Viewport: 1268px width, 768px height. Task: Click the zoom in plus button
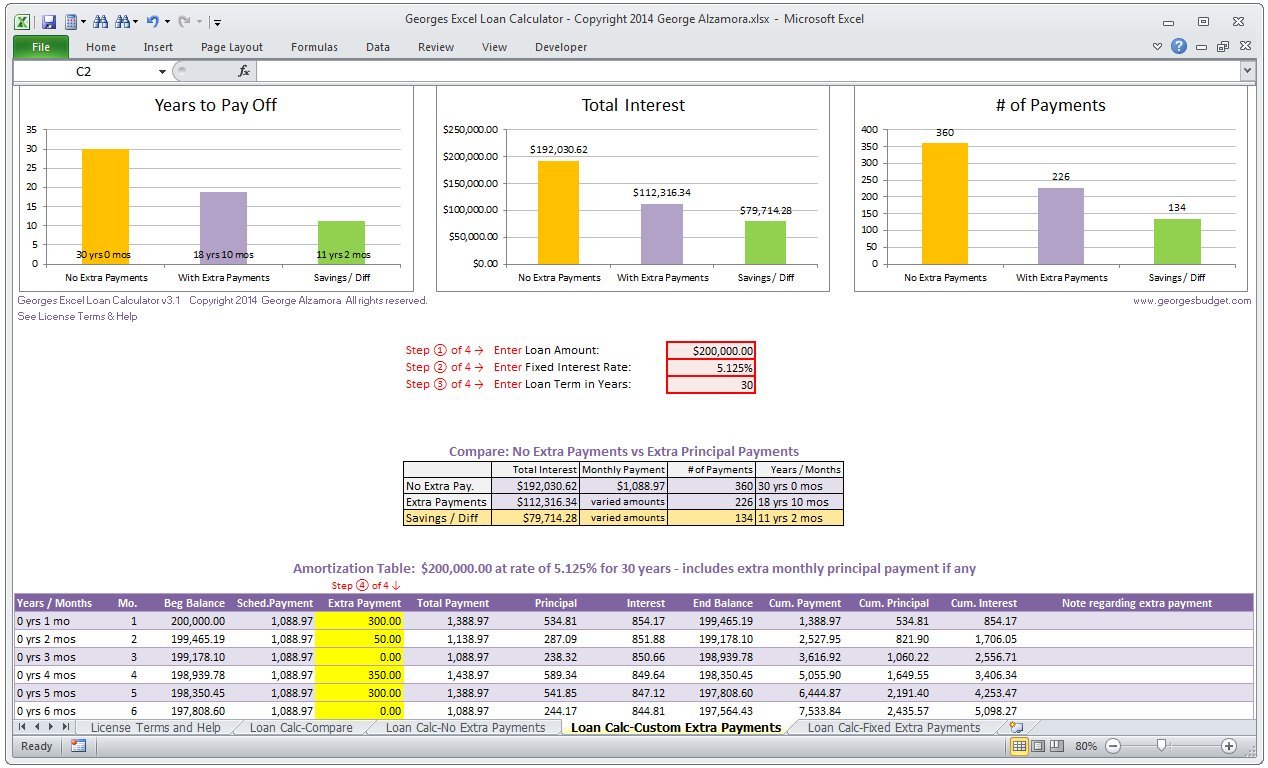[1229, 746]
